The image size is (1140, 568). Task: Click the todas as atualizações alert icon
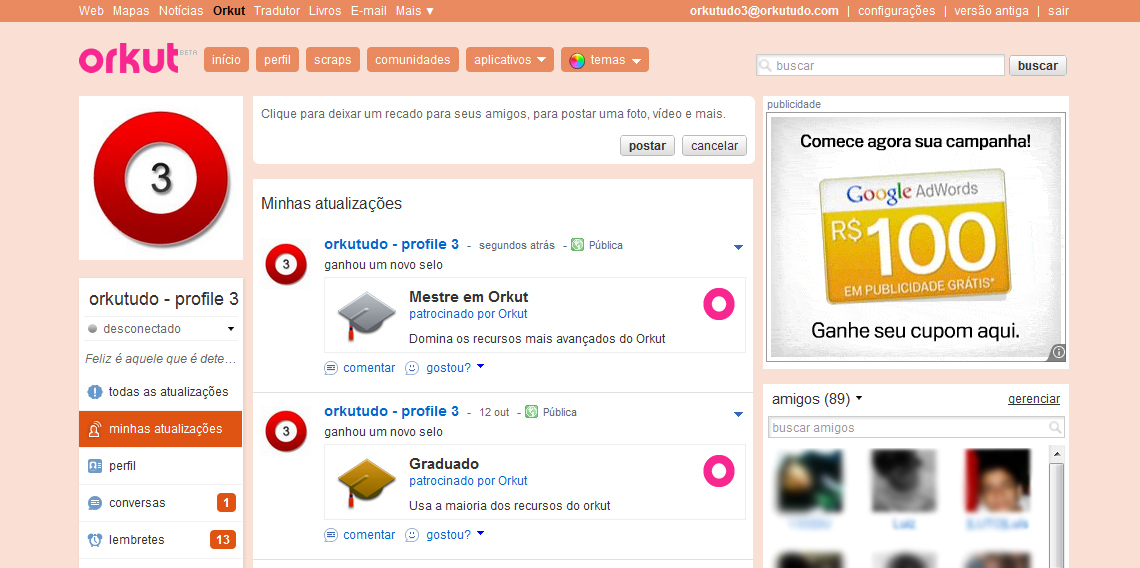point(95,392)
